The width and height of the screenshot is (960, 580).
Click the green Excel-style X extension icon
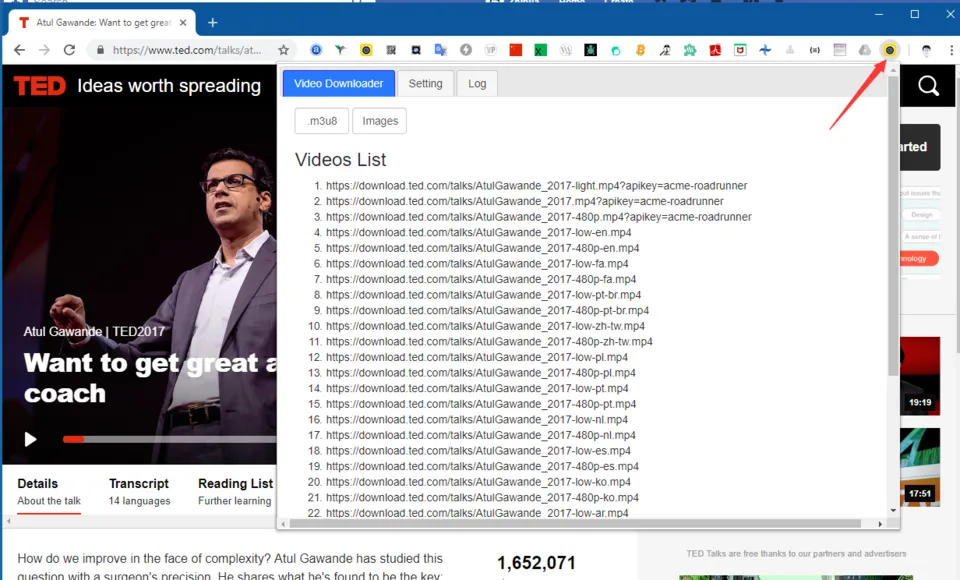[x=540, y=50]
